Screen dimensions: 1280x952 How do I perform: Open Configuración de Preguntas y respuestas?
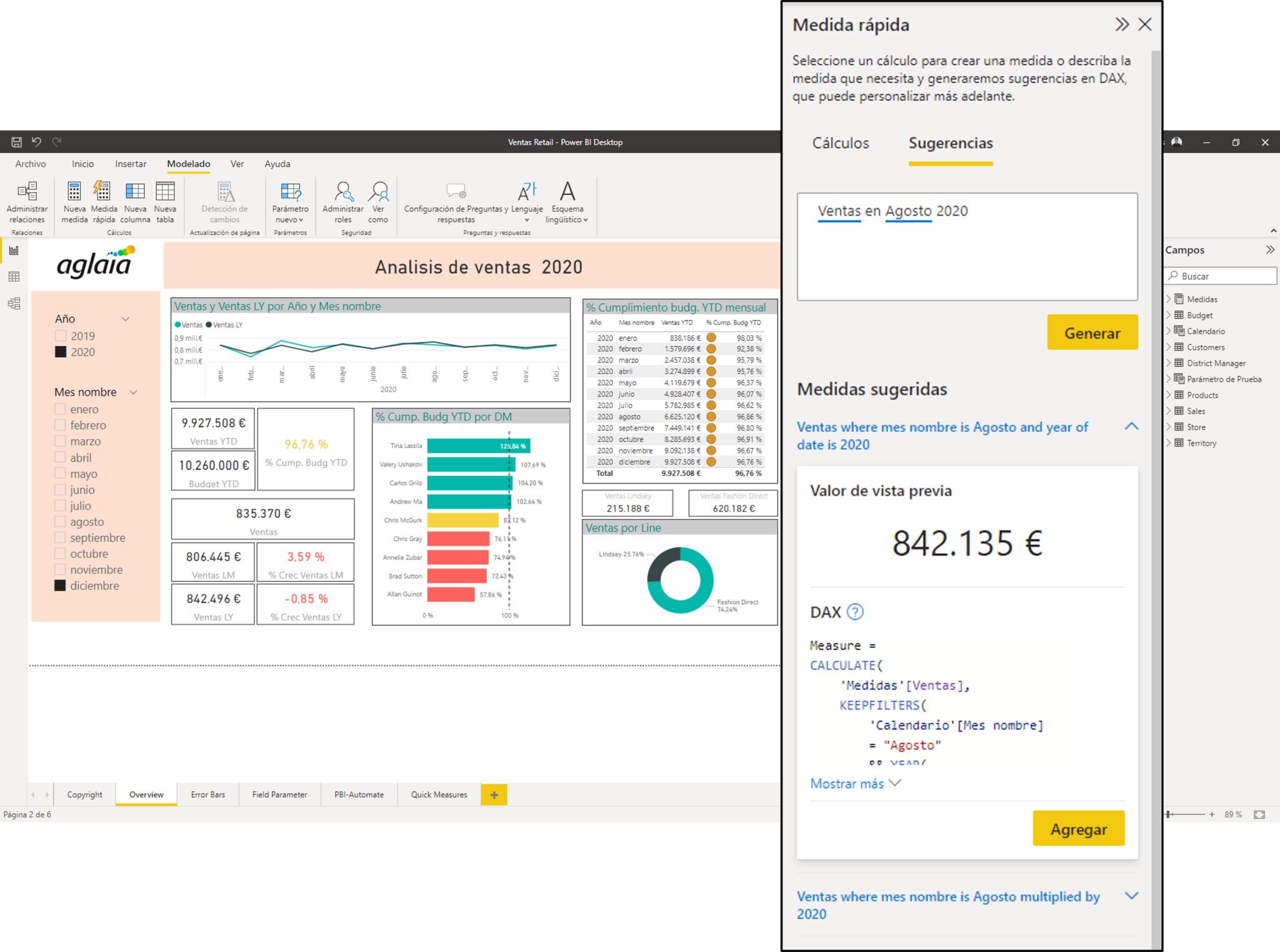pos(455,203)
